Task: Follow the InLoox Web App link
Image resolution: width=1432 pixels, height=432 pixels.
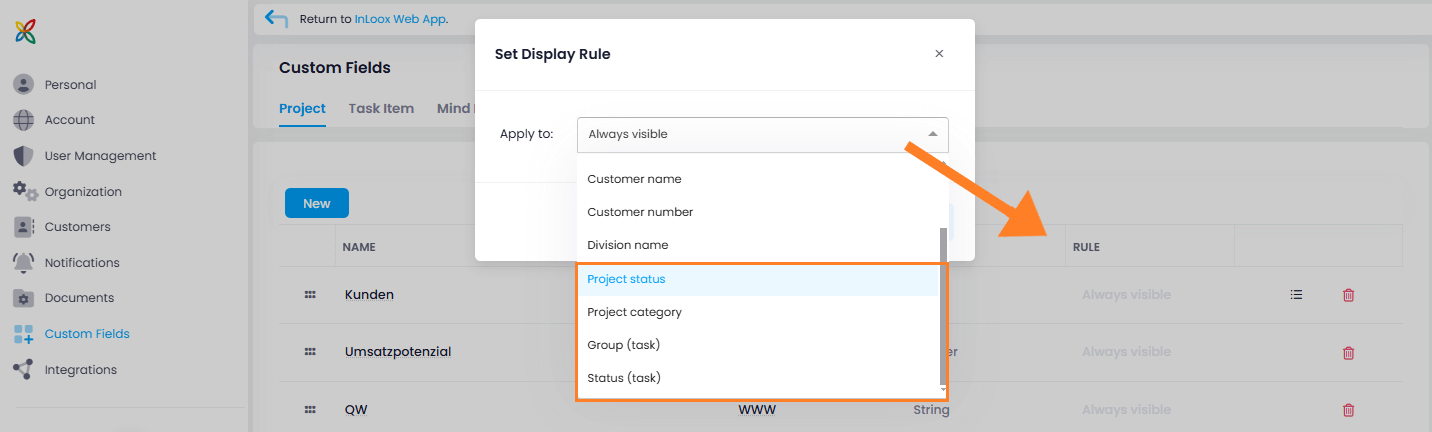Action: tap(400, 19)
